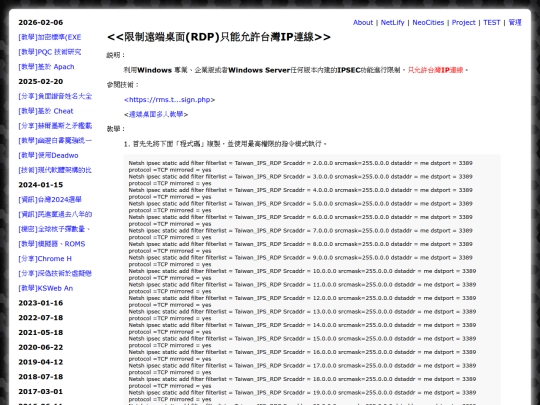Go to the NeoCities navigation link
Image resolution: width=540 pixels, height=405 pixels.
[x=428, y=22]
